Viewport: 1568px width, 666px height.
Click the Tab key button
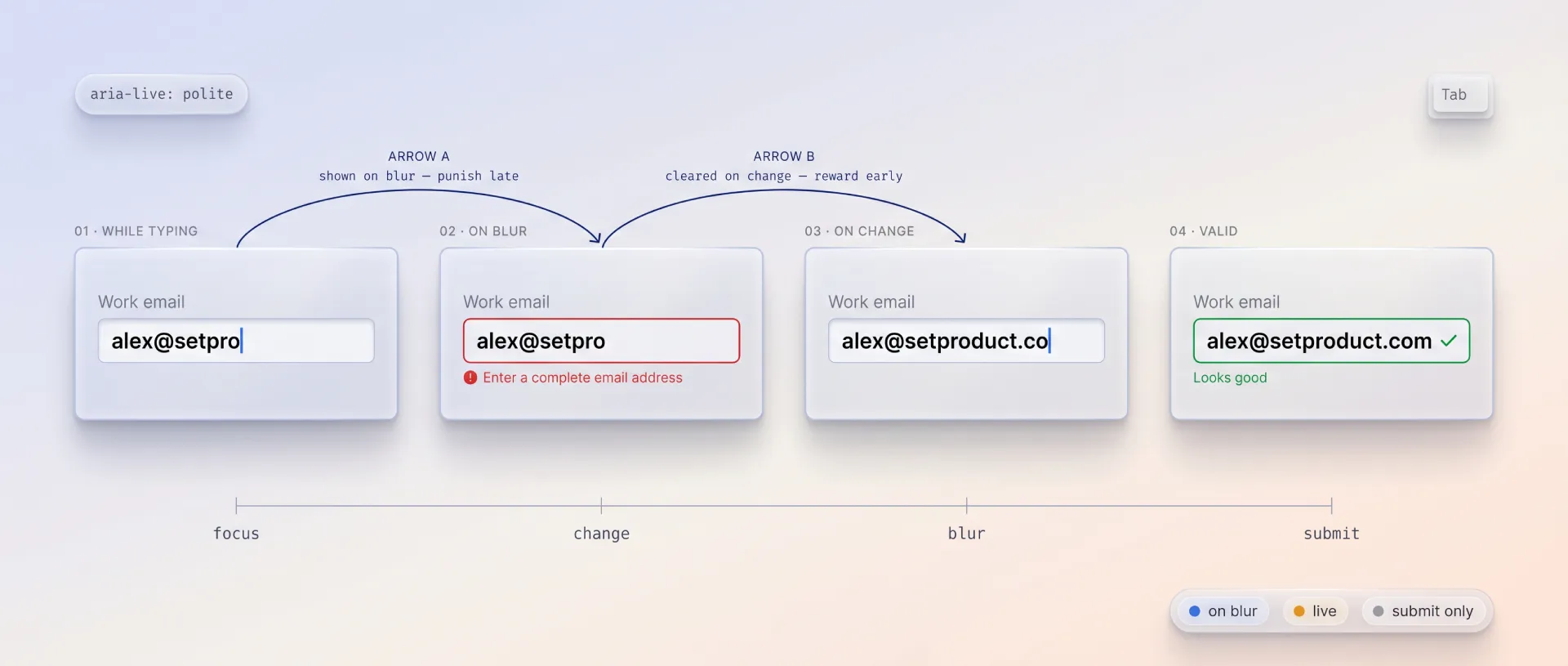point(1460,96)
